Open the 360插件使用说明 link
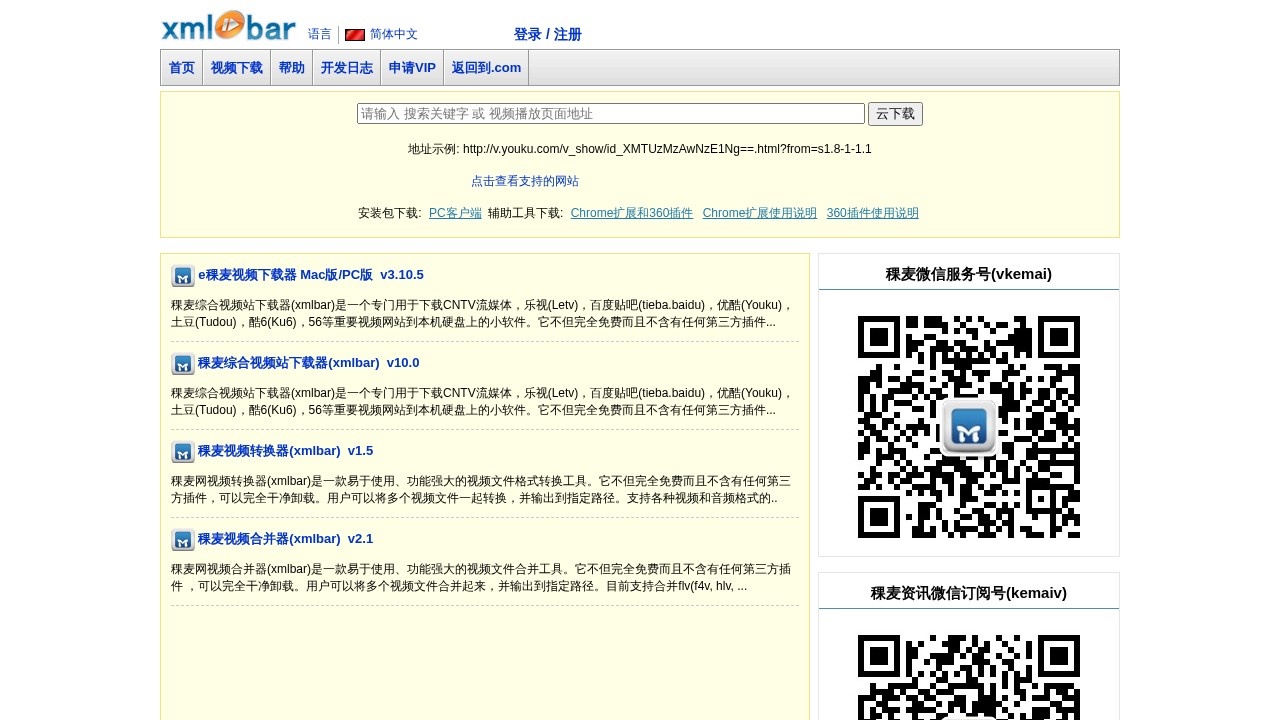 [x=872, y=213]
